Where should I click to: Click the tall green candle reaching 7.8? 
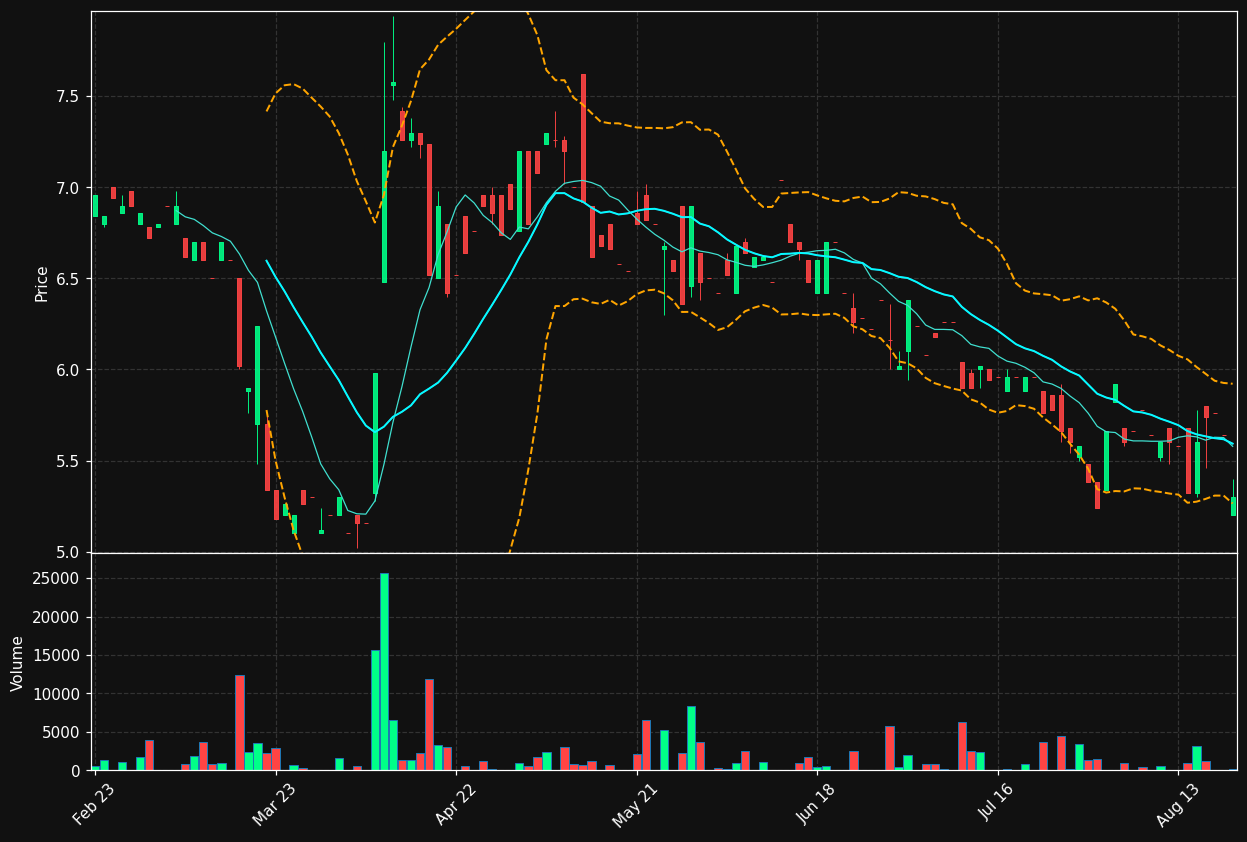coord(384,217)
